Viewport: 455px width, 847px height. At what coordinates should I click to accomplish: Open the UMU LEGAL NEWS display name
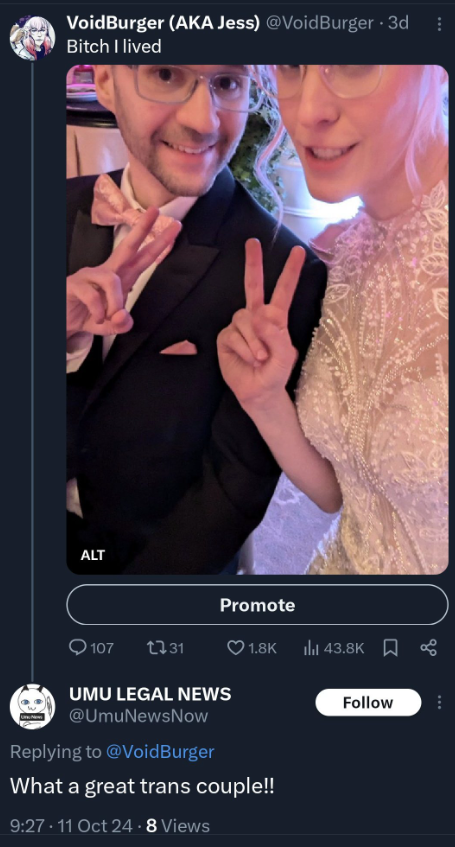click(150, 694)
